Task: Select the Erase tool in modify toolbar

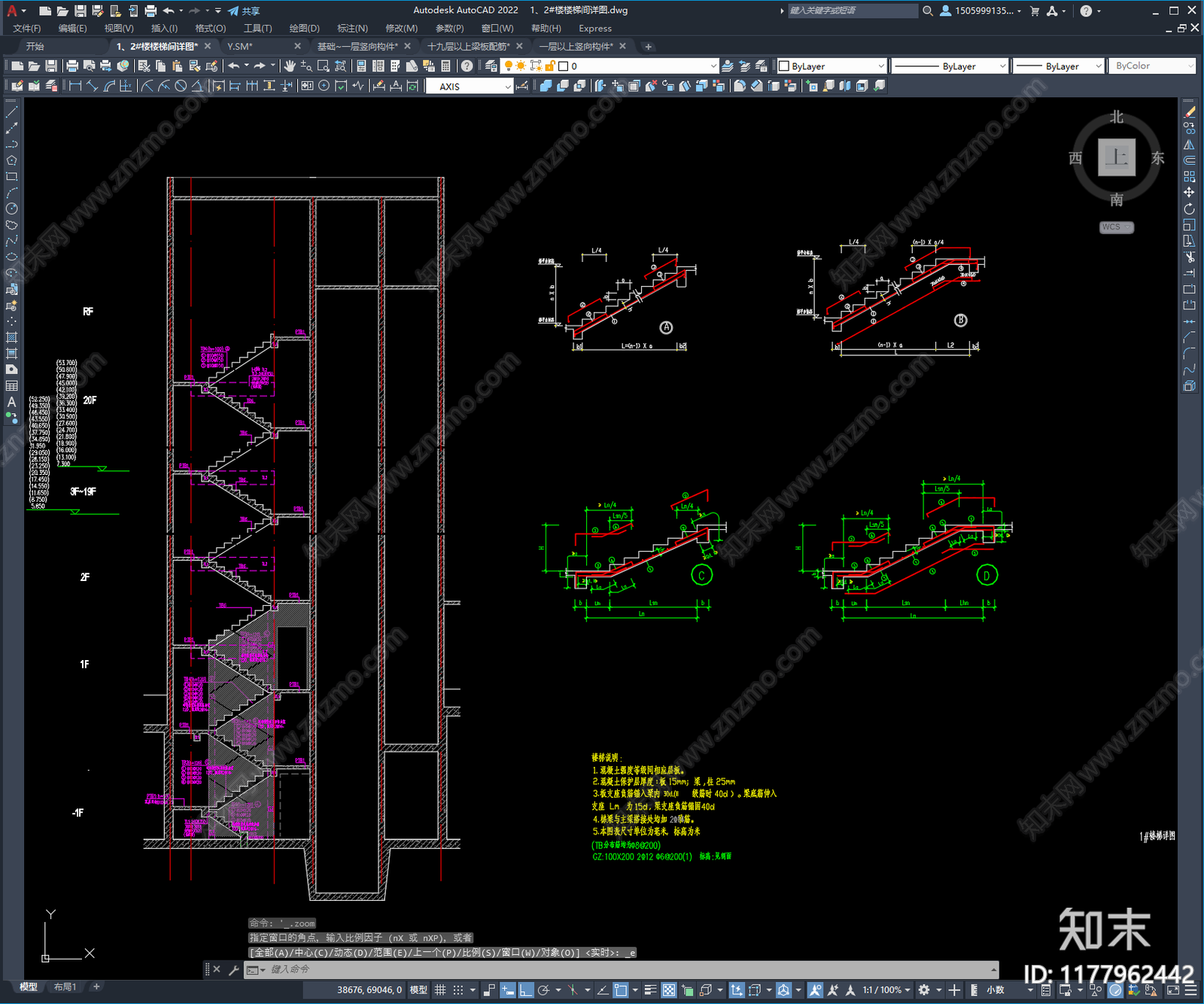Action: [1189, 112]
